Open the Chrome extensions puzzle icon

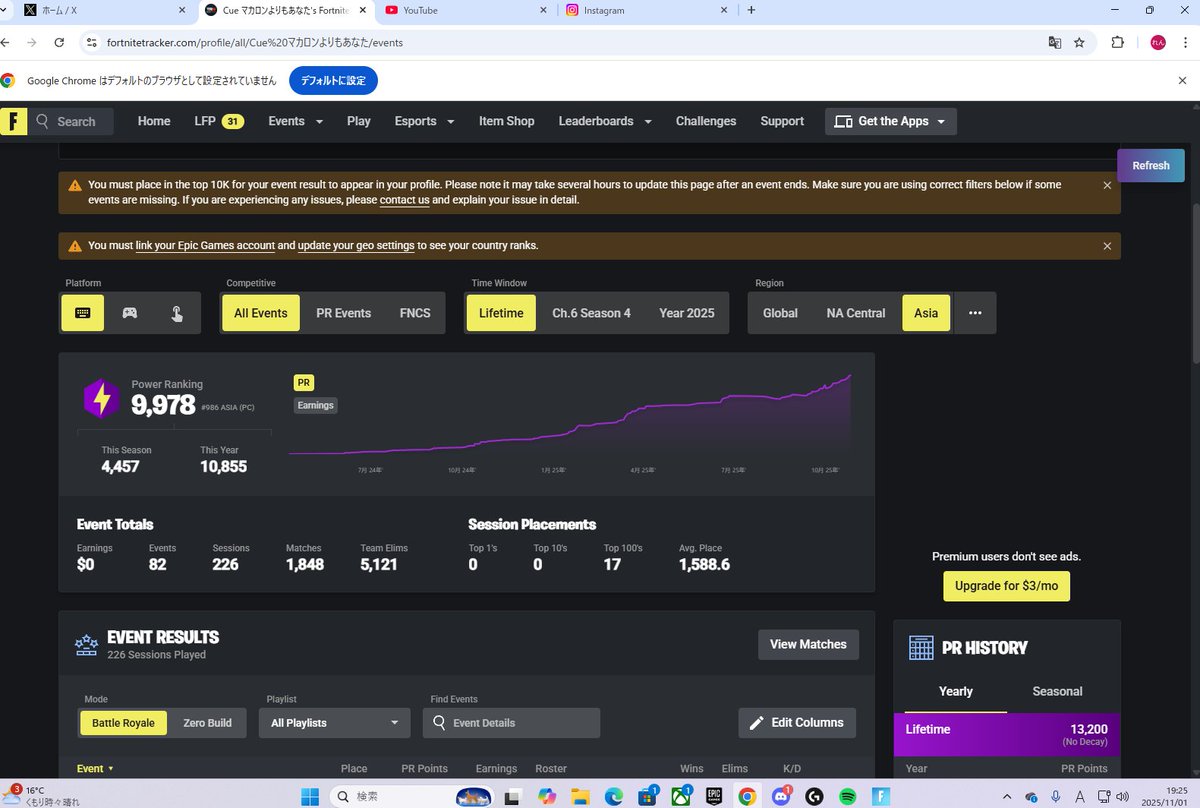(x=1118, y=43)
